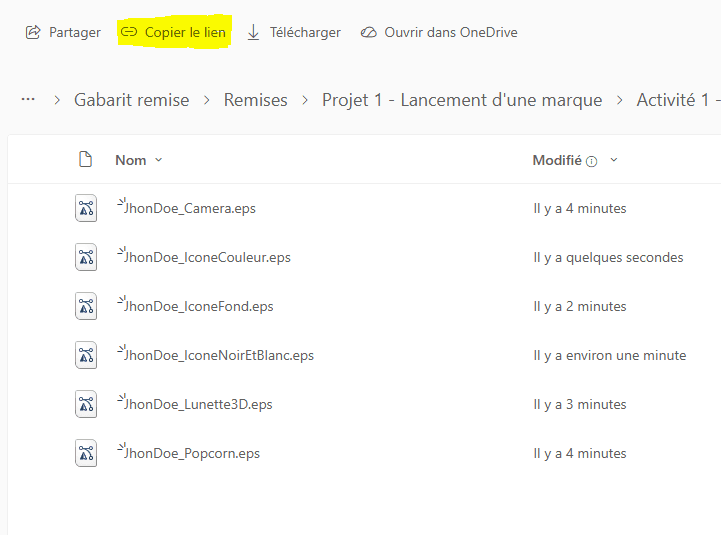Click "Il y a 4 minutes" for Camera file
Viewport: 721px width, 535px height.
[x=580, y=208]
